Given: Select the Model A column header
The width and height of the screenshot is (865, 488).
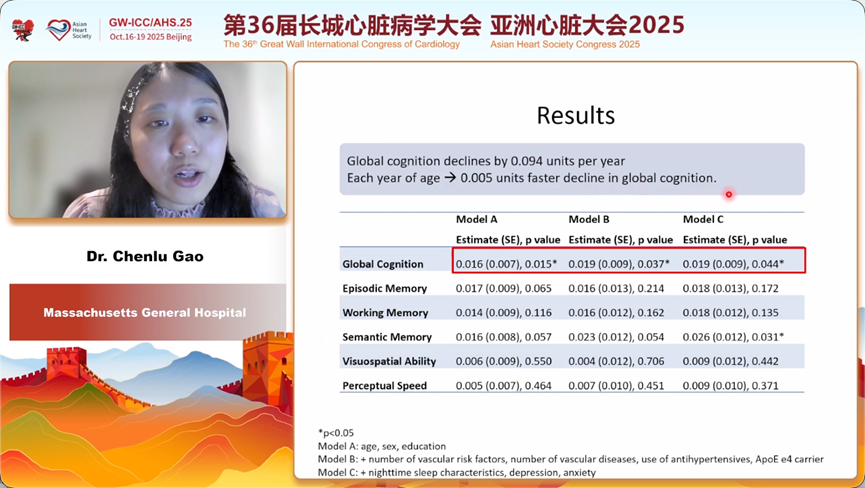Looking at the screenshot, I should click(477, 219).
